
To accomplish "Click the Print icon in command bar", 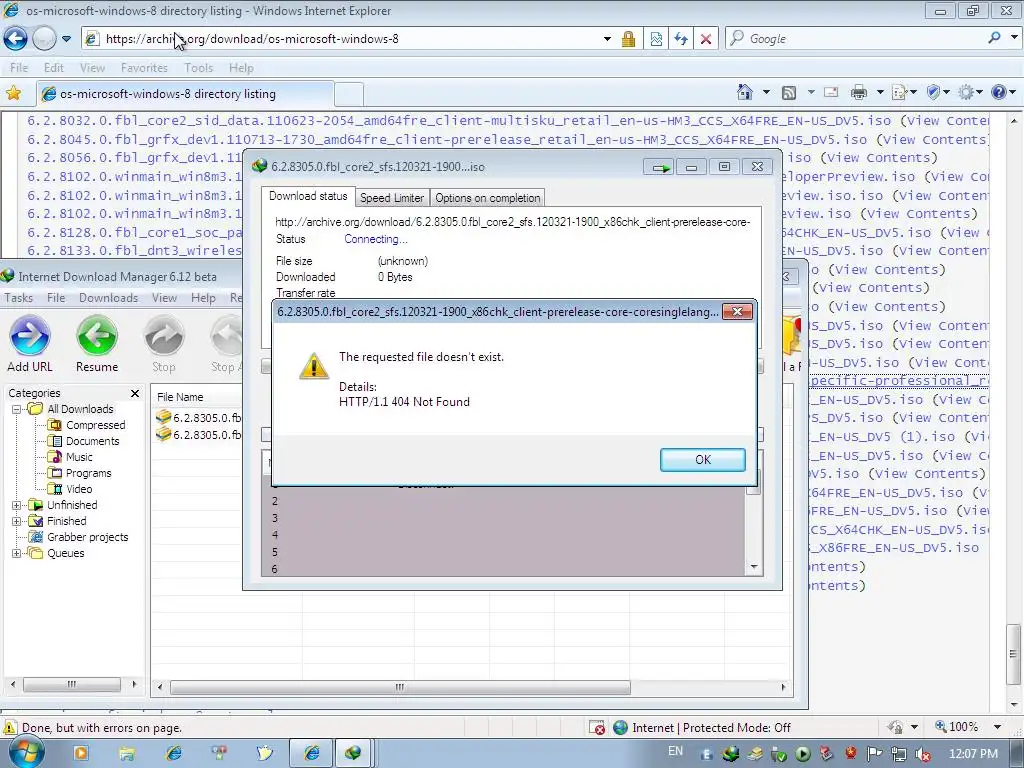I will [x=859, y=93].
